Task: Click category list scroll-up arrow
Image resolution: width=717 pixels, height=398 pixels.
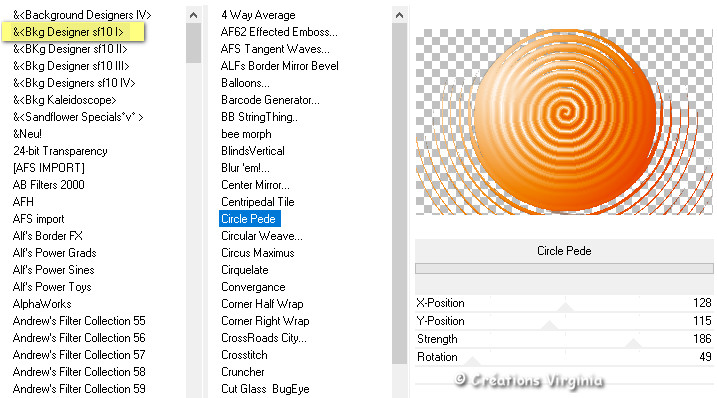Action: 193,15
